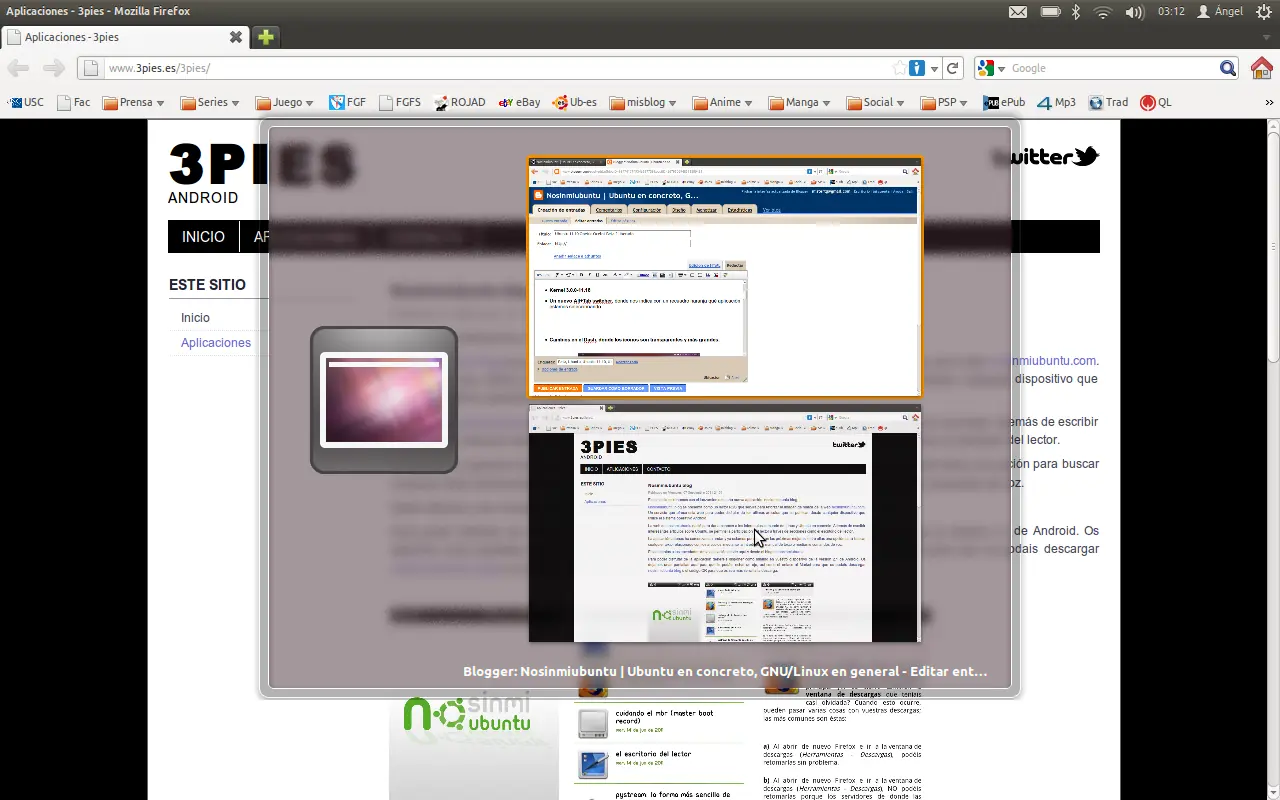Screen dimensions: 1280x800
Task: List all tabs dropdown arrow
Action: click(1267, 37)
